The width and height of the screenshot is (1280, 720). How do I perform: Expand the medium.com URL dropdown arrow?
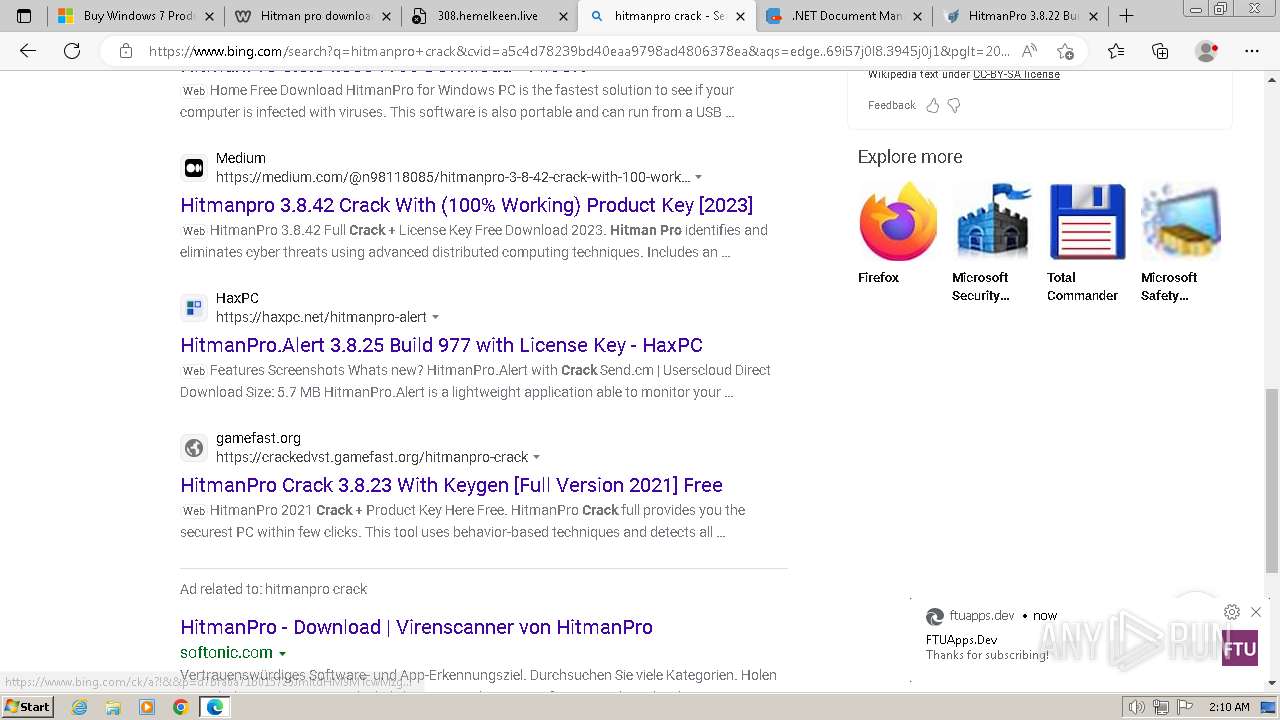698,177
